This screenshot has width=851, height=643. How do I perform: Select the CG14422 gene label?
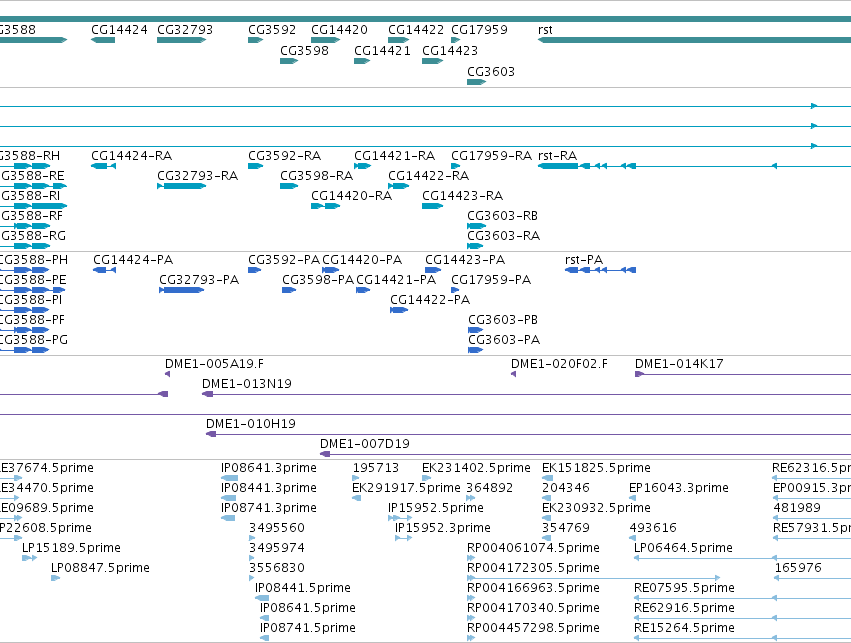pyautogui.click(x=416, y=29)
